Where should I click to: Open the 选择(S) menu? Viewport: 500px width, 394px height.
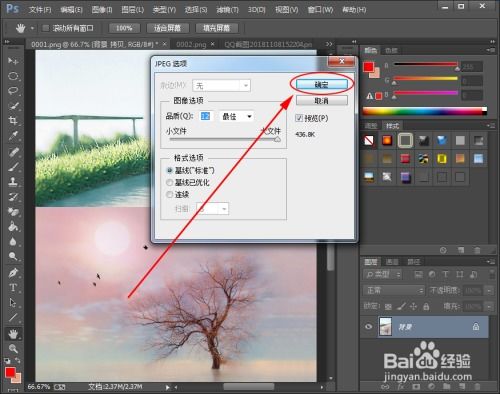[196, 10]
